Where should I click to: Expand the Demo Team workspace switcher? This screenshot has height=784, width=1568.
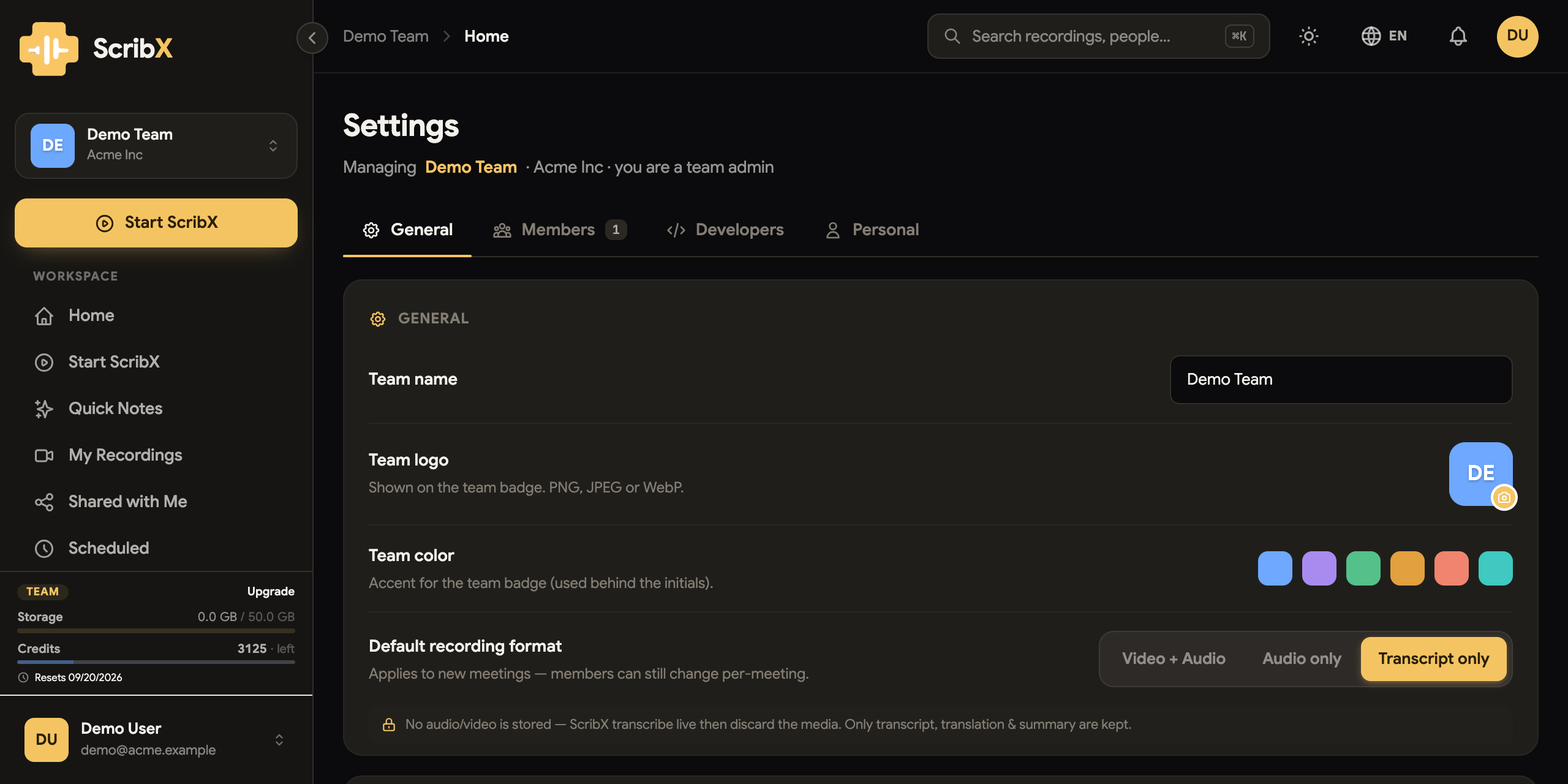156,145
